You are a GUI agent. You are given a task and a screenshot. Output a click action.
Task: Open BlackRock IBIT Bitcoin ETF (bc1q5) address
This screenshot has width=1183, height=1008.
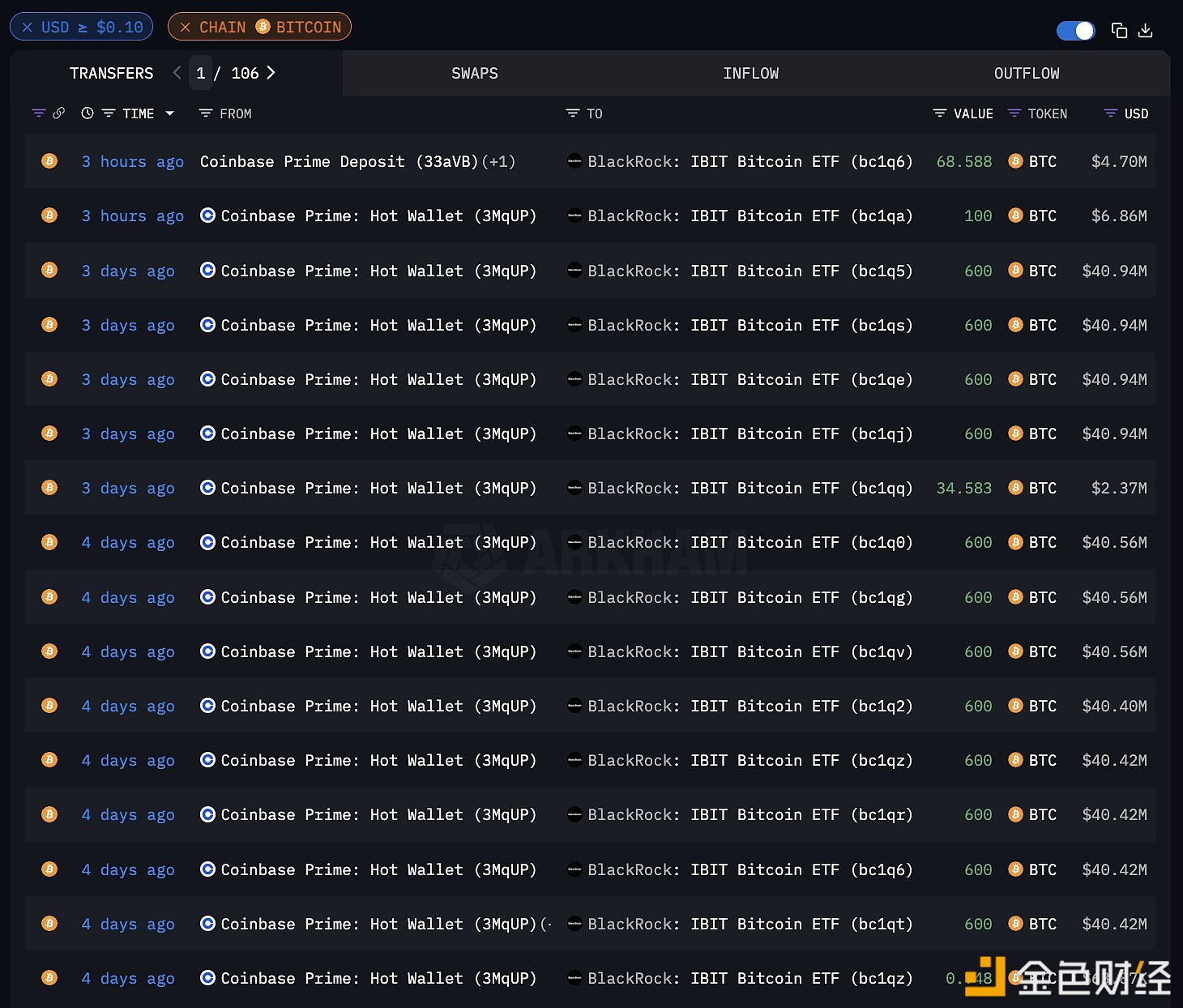pyautogui.click(x=750, y=271)
